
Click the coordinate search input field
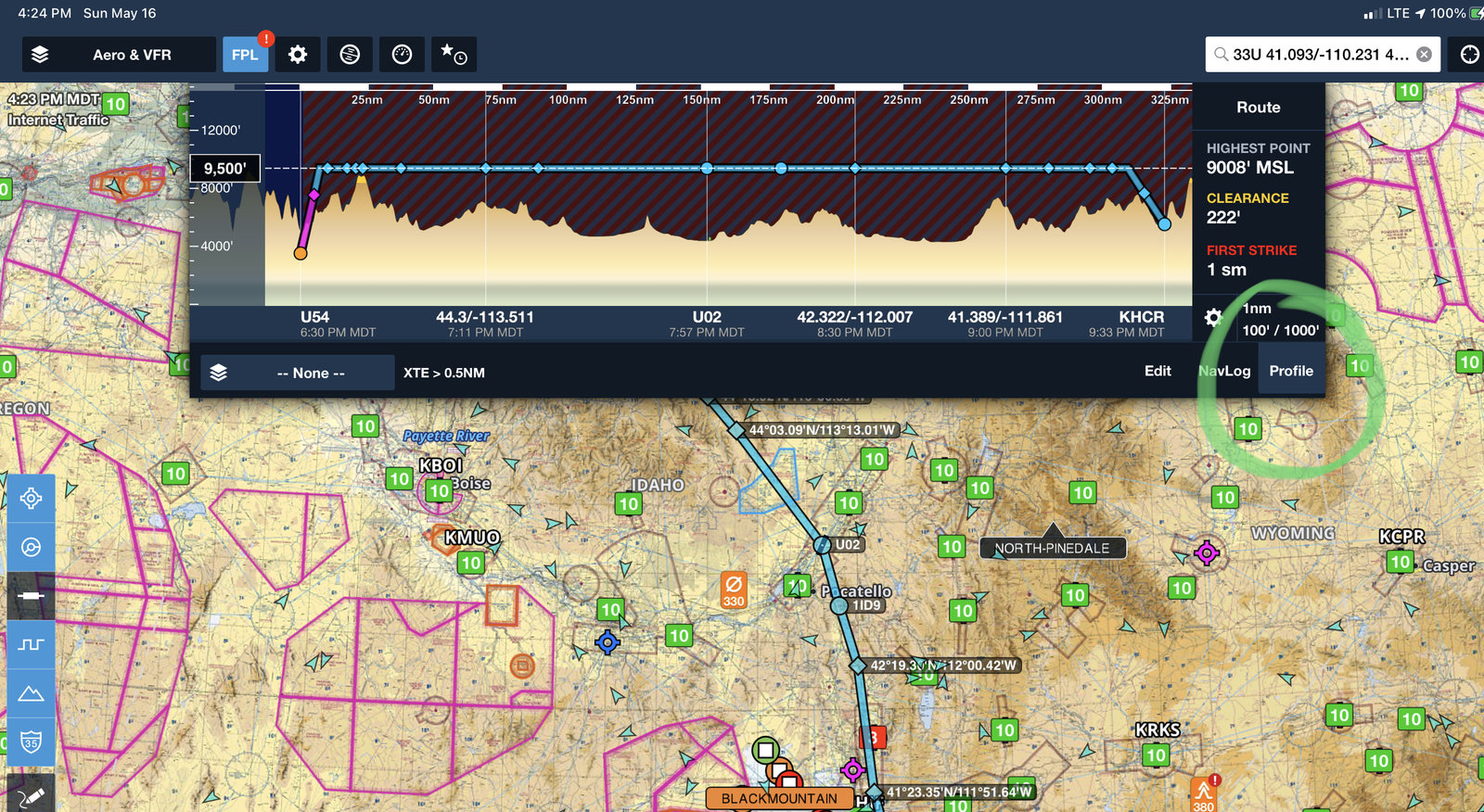1317,55
